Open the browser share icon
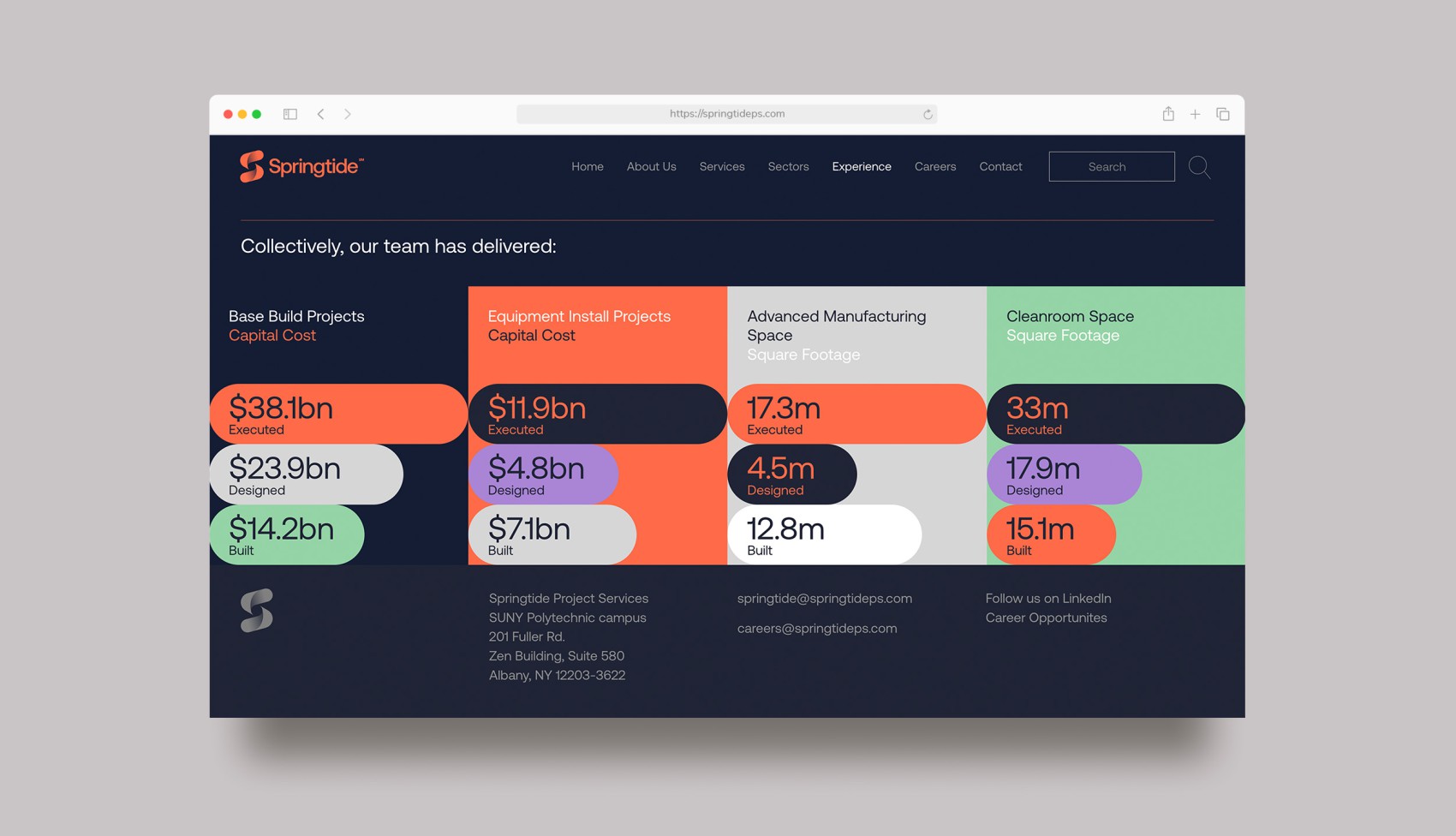This screenshot has width=1456, height=836. (1168, 114)
